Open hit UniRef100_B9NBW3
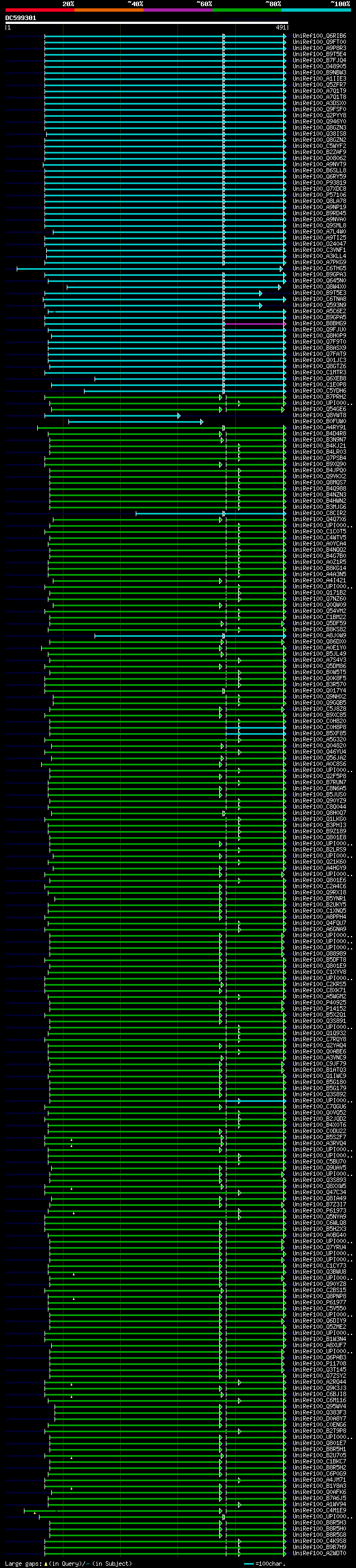 (x=319, y=72)
